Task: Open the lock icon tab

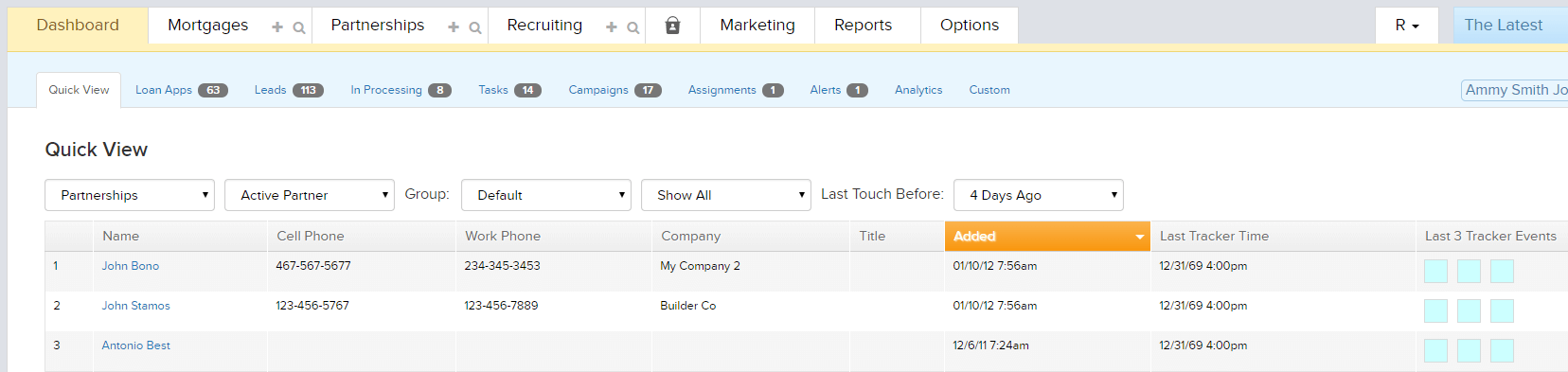Action: (x=672, y=26)
